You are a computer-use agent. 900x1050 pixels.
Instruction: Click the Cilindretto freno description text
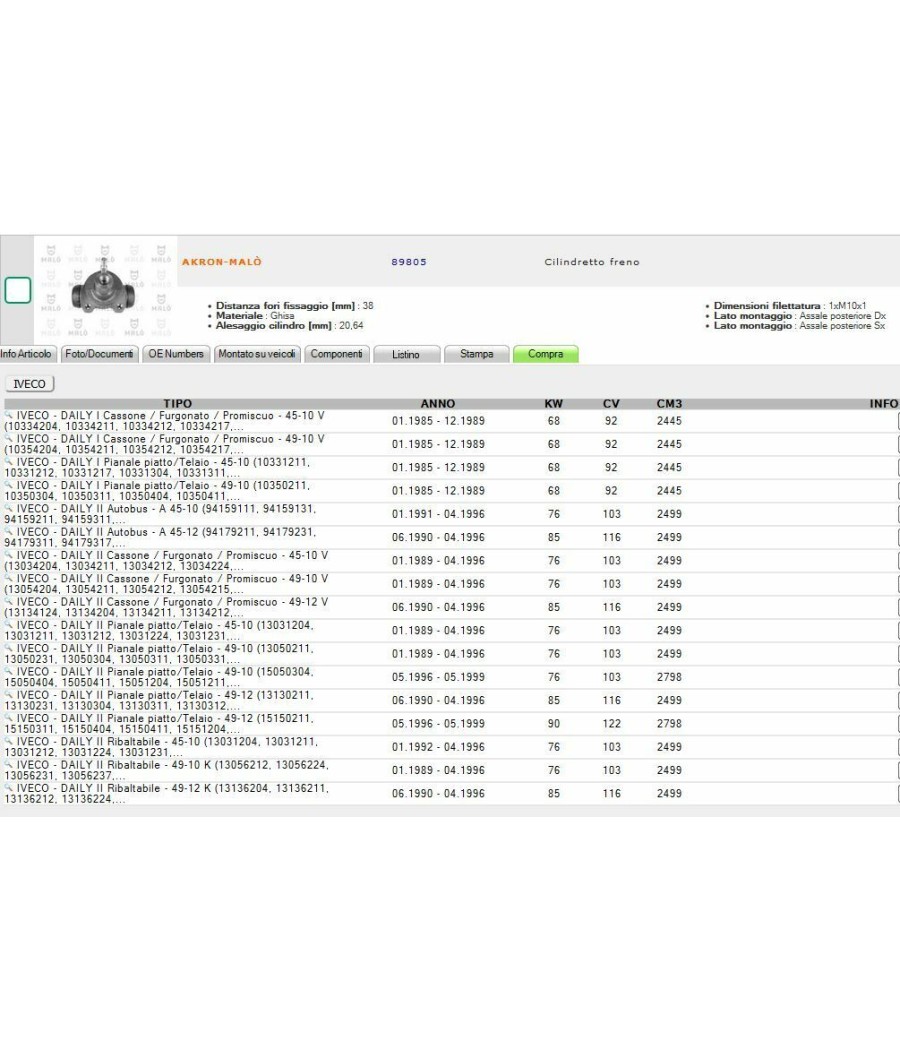point(592,262)
